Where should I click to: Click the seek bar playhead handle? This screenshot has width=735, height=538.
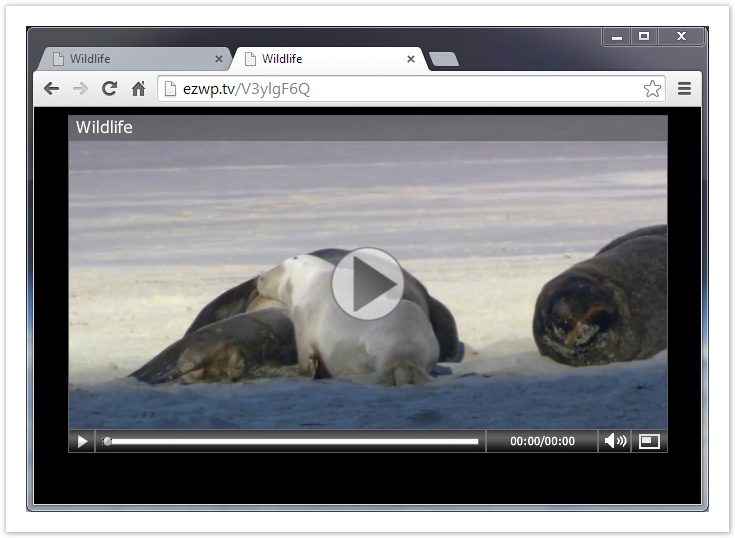click(x=107, y=441)
